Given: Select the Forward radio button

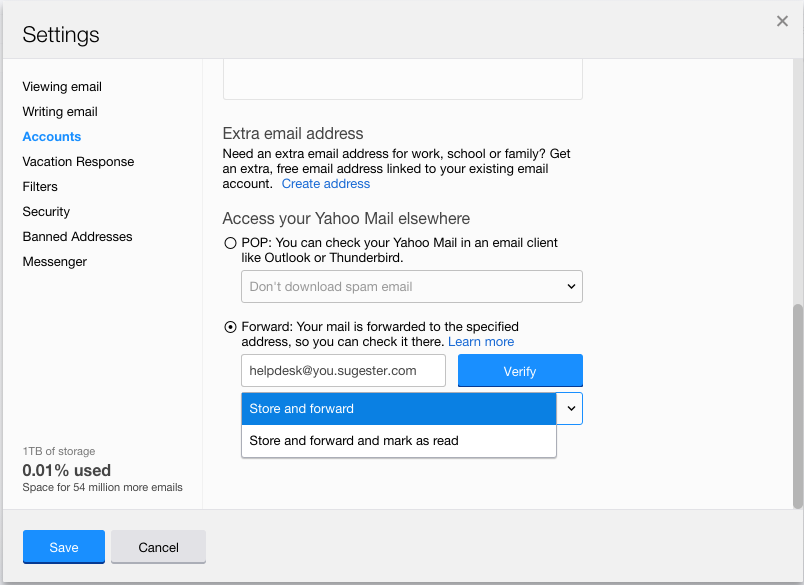Looking at the screenshot, I should [x=230, y=327].
